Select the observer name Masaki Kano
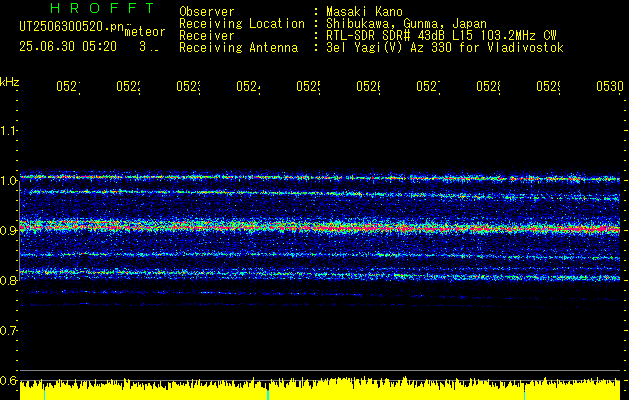Screen dimensions: 629x400 pos(364,11)
